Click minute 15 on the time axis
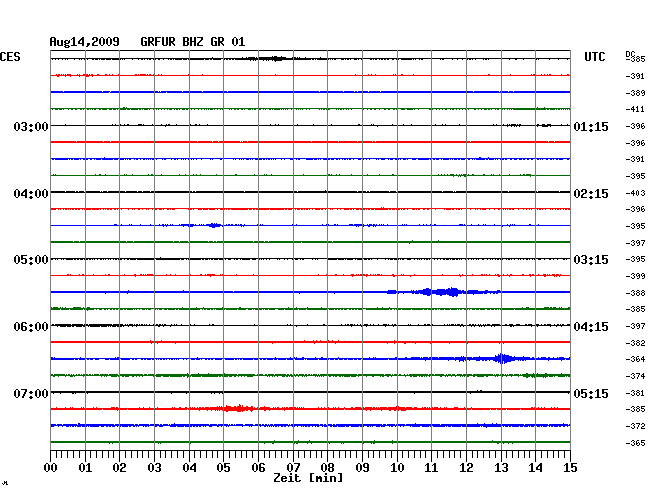This screenshot has width=650, height=494. coord(570,467)
